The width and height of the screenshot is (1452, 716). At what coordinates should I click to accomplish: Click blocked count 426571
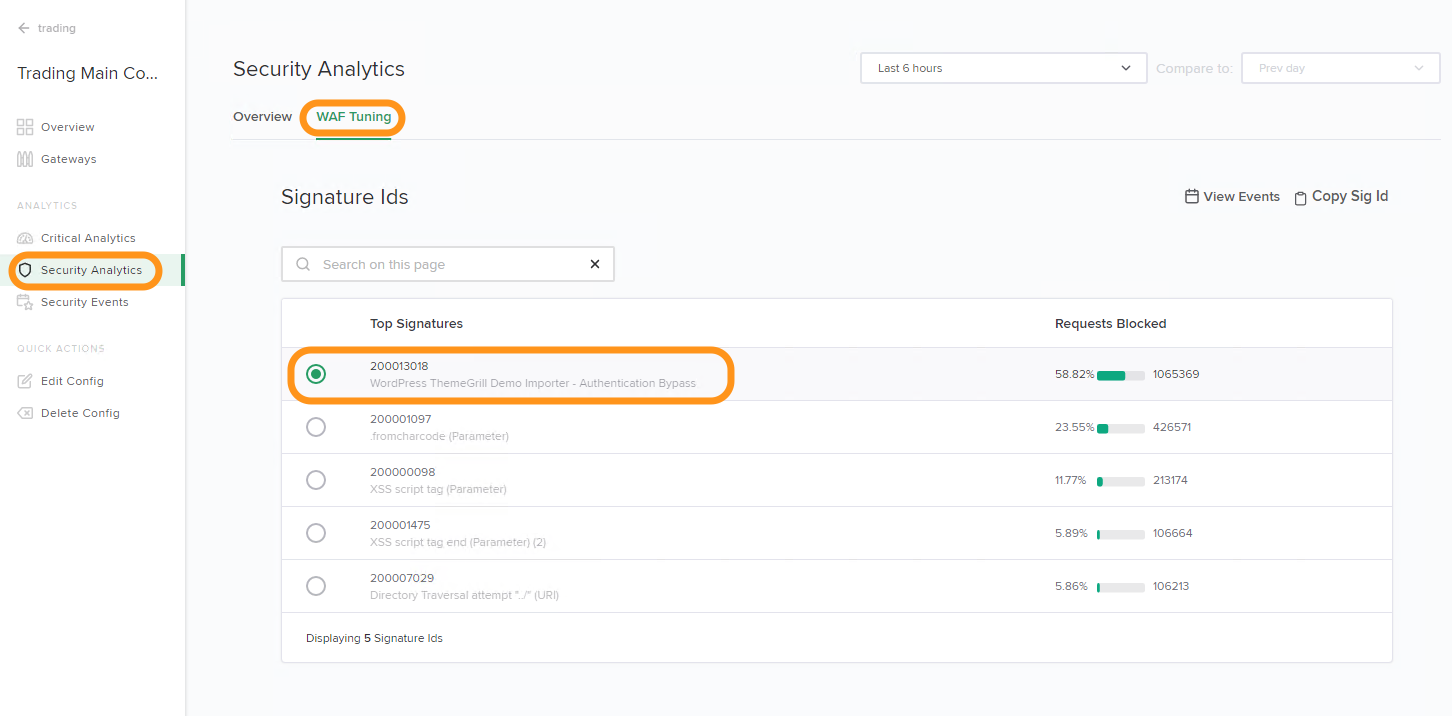point(1172,427)
